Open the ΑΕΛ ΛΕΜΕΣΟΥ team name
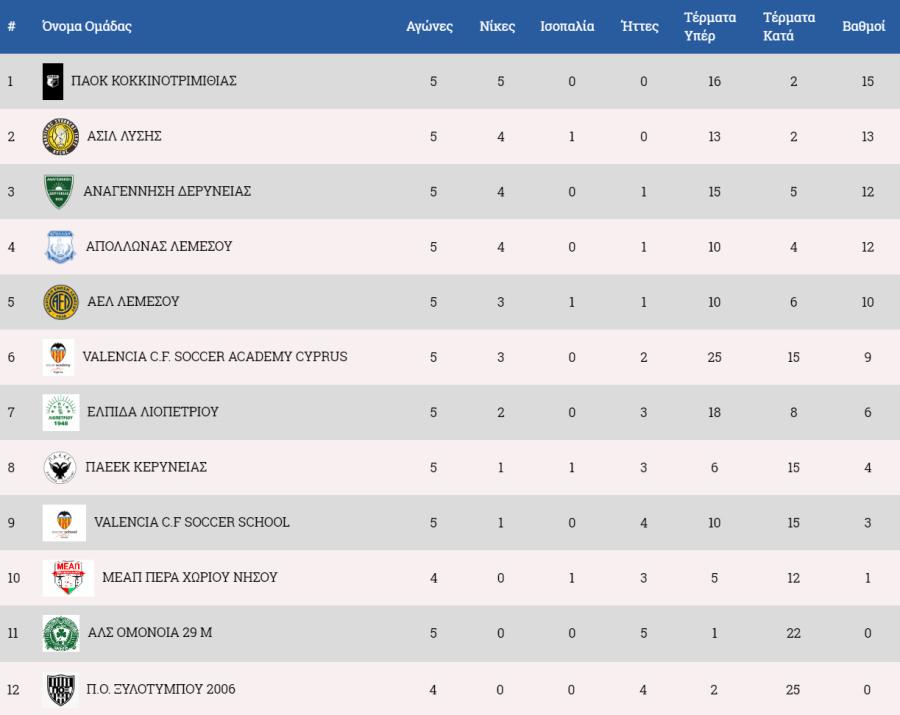Image resolution: width=900 pixels, height=715 pixels. point(133,301)
